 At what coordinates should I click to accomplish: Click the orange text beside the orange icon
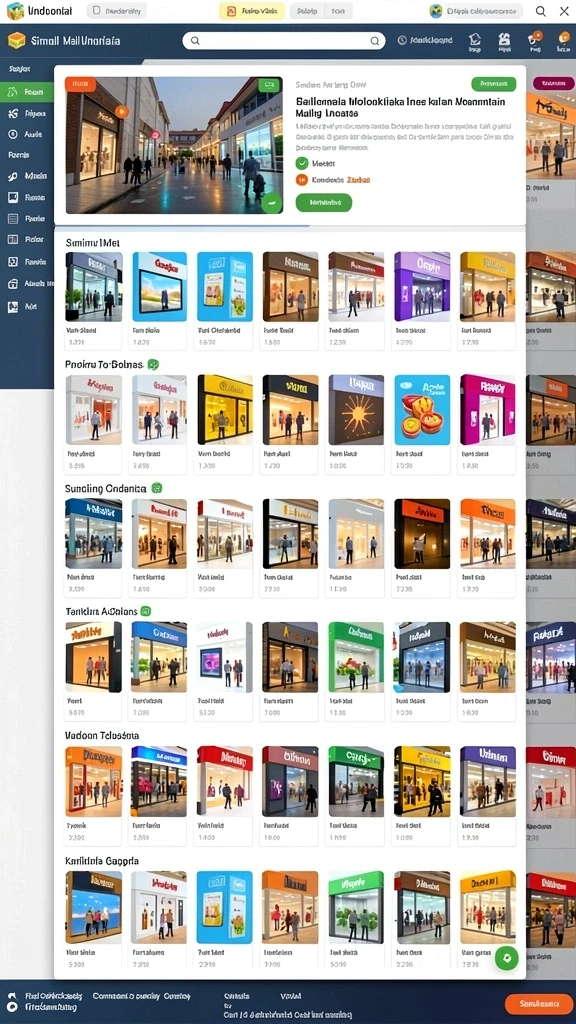pyautogui.click(x=359, y=180)
